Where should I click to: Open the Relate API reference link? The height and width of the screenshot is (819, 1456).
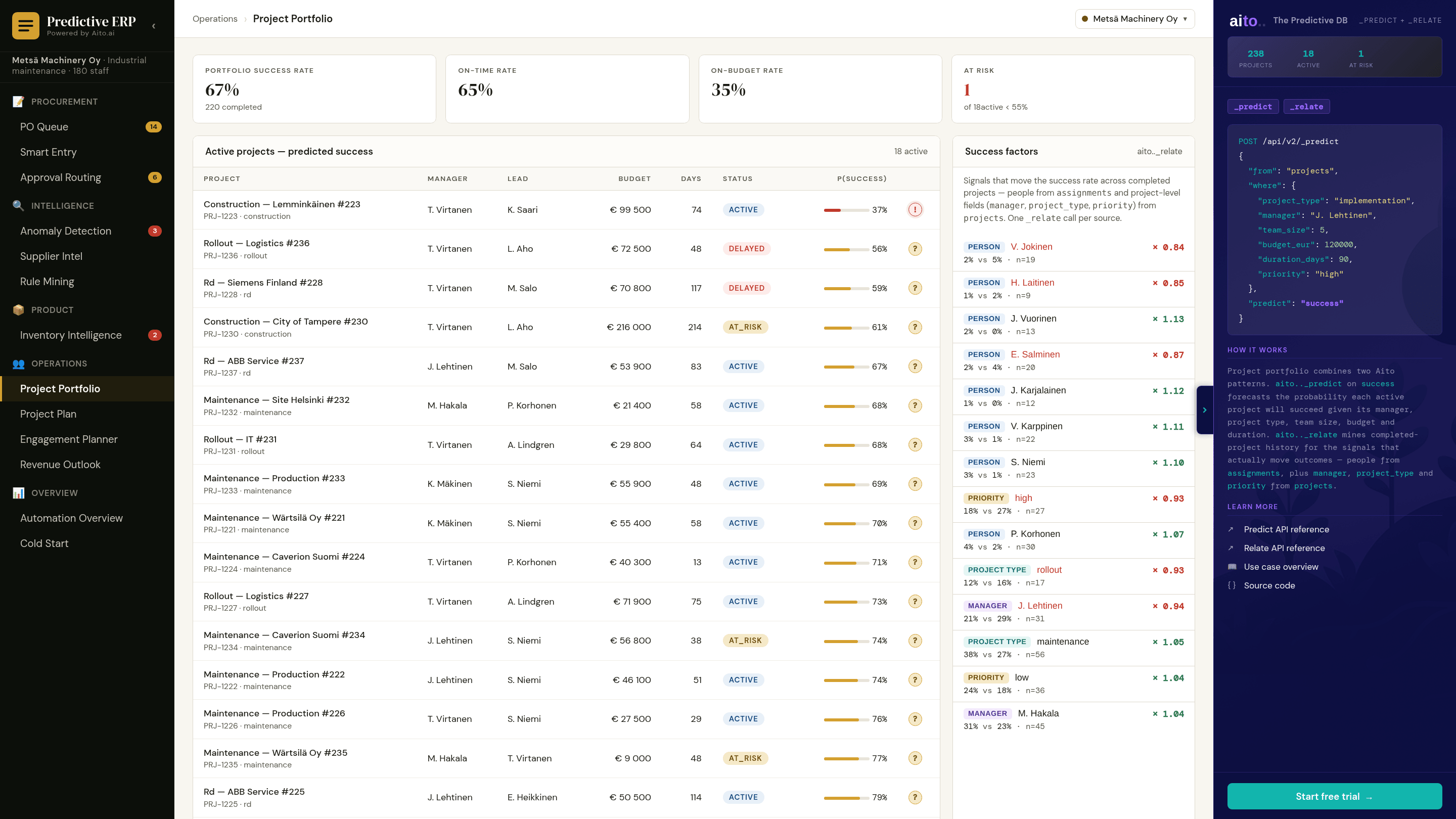coord(1284,548)
